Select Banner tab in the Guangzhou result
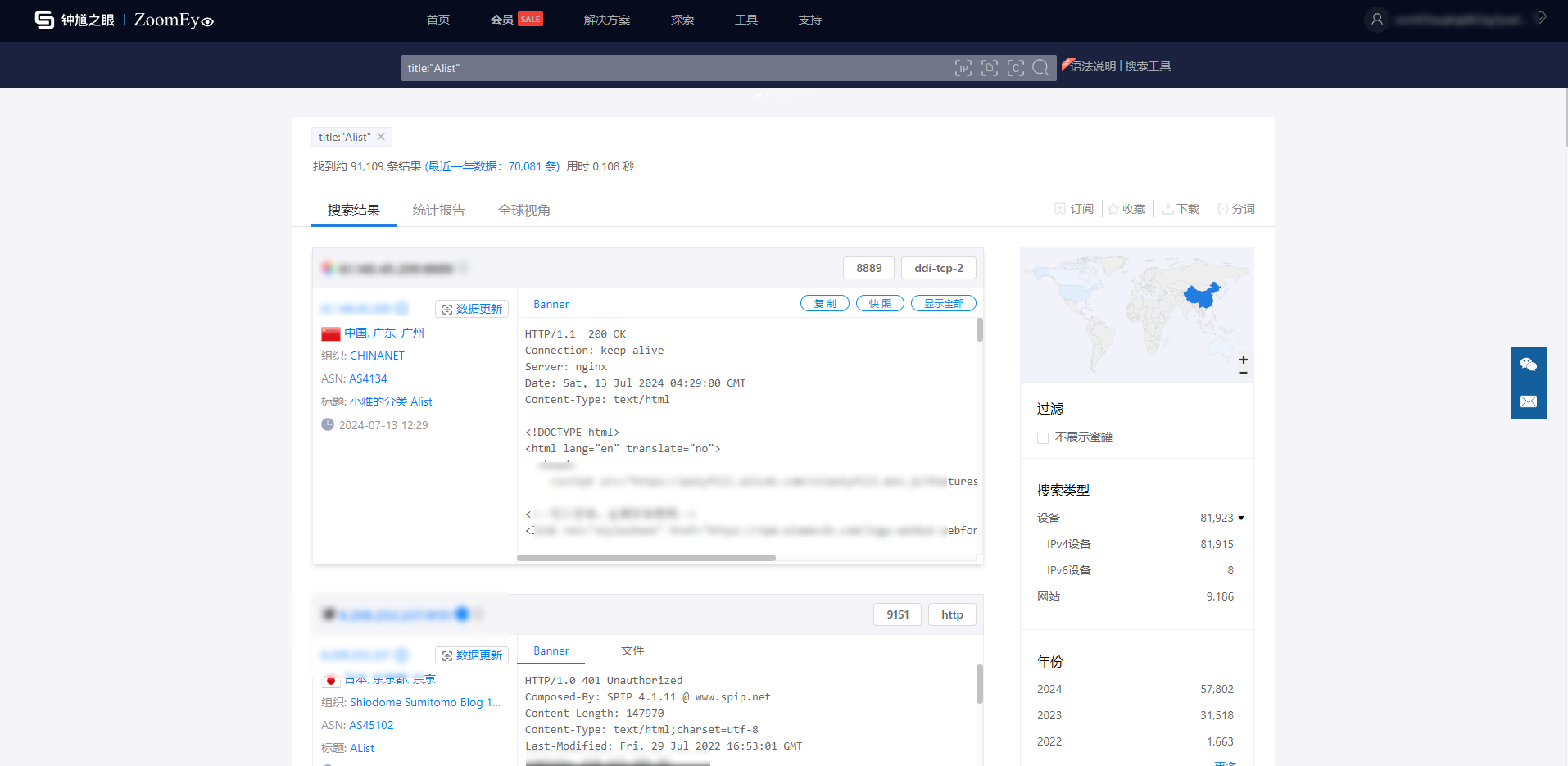The width and height of the screenshot is (1568, 766). tap(551, 304)
